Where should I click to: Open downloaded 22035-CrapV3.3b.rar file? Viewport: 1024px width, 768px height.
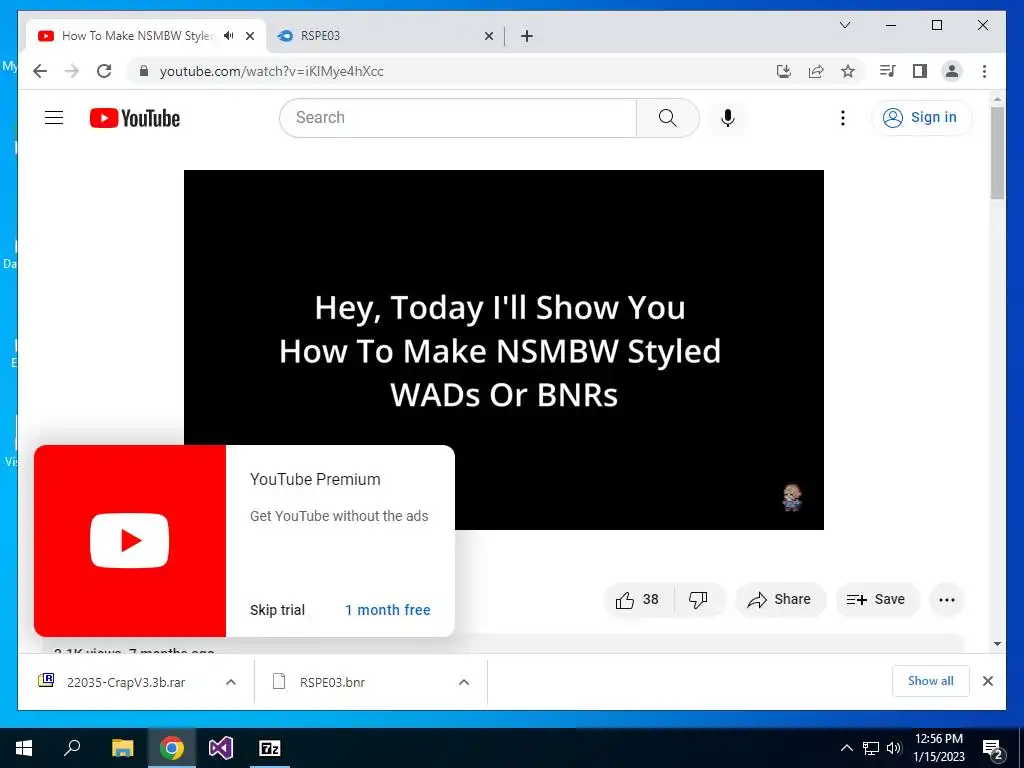[x=126, y=682]
